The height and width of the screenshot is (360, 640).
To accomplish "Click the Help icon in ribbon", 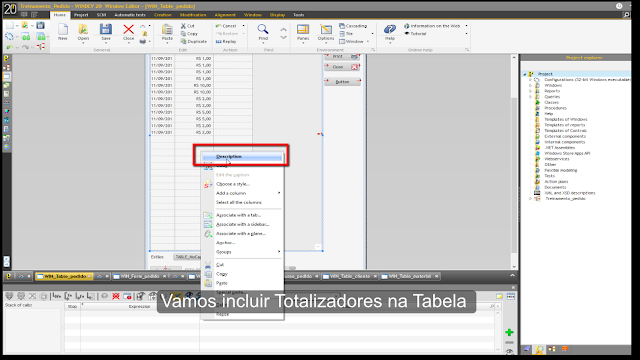I will coord(390,29).
